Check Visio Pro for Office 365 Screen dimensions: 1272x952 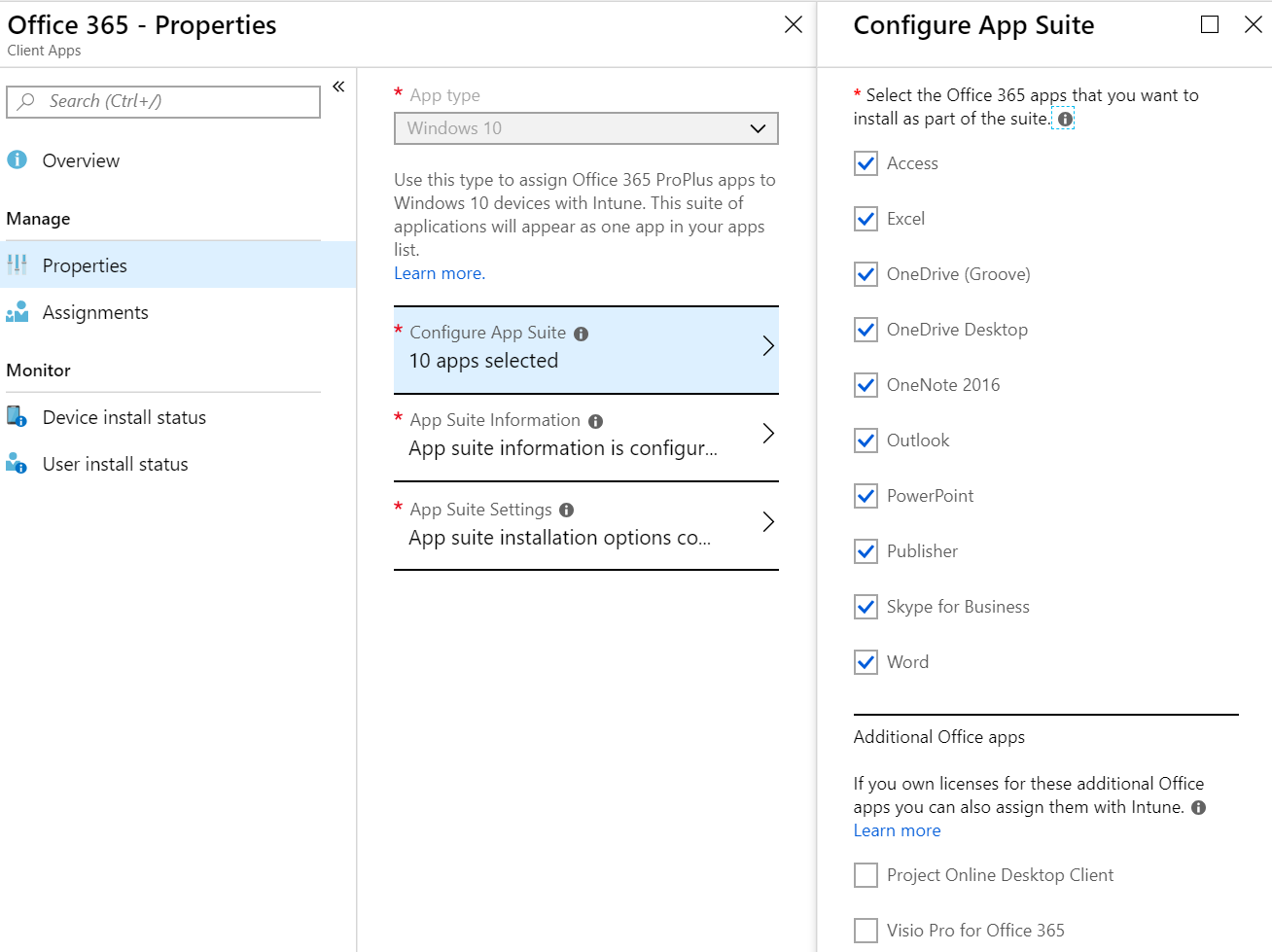tap(866, 930)
